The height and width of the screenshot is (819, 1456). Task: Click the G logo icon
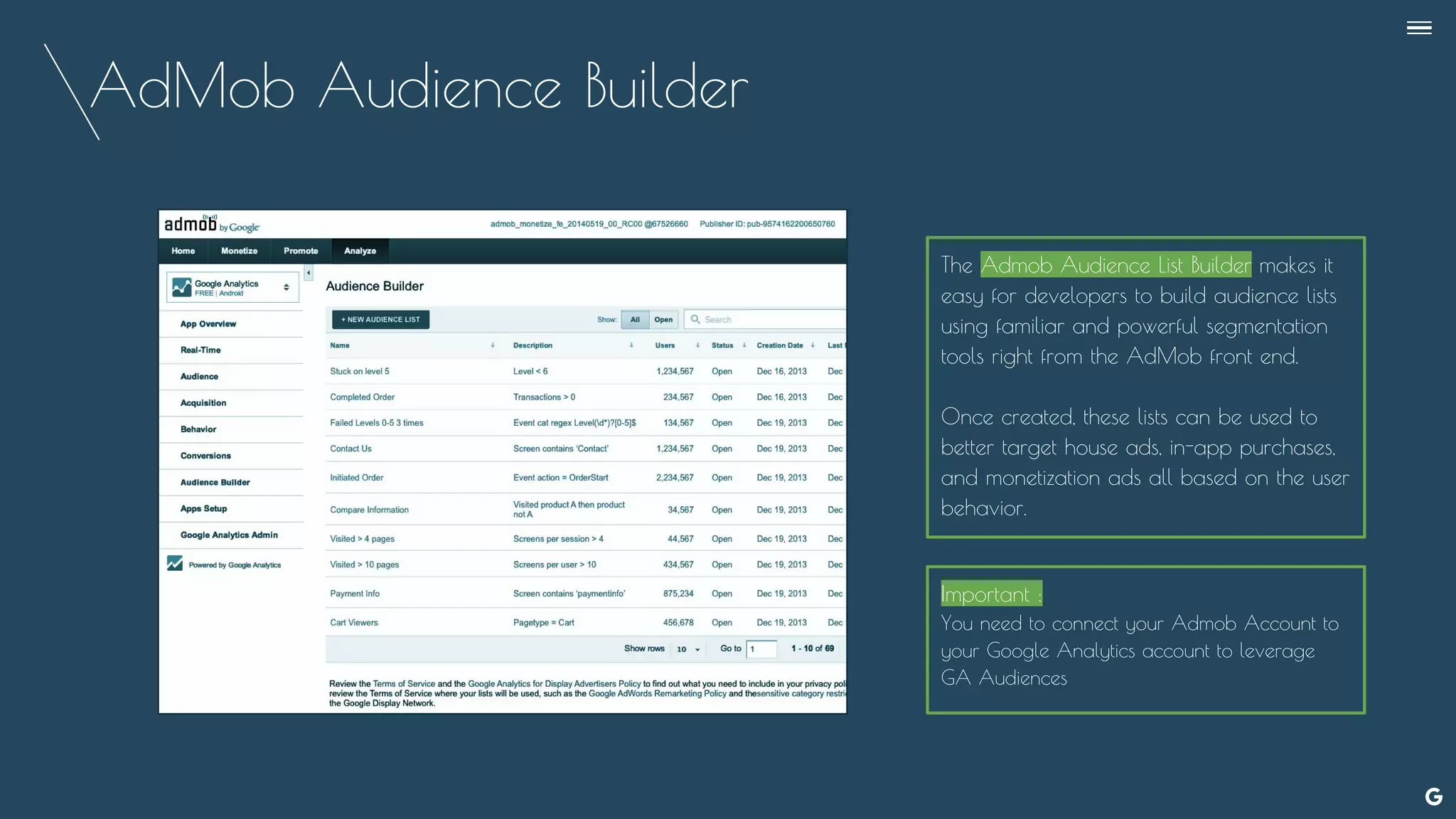[1433, 796]
